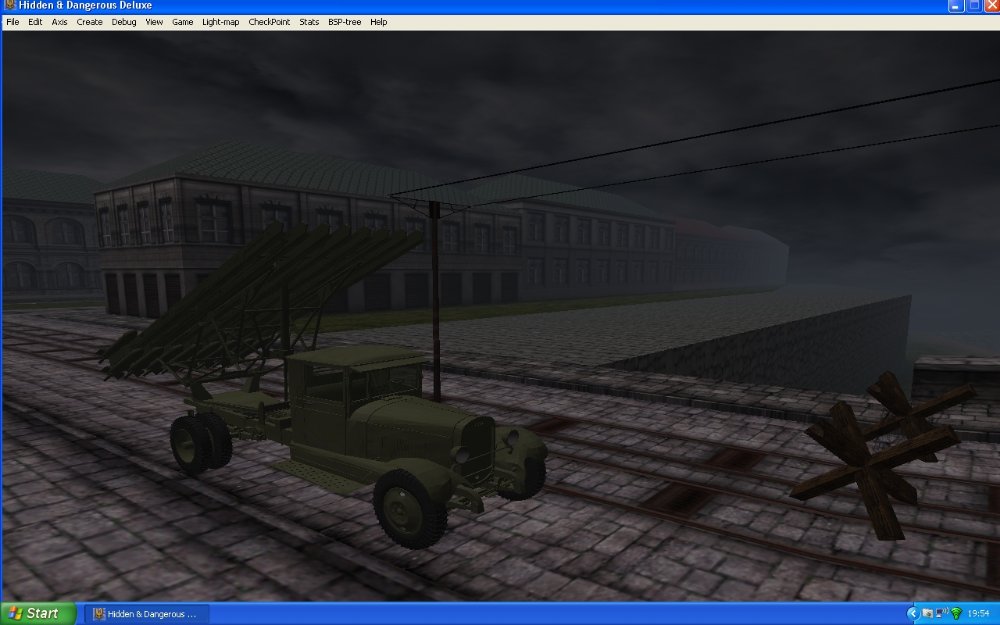Open the CheckPoint menu

[x=268, y=21]
